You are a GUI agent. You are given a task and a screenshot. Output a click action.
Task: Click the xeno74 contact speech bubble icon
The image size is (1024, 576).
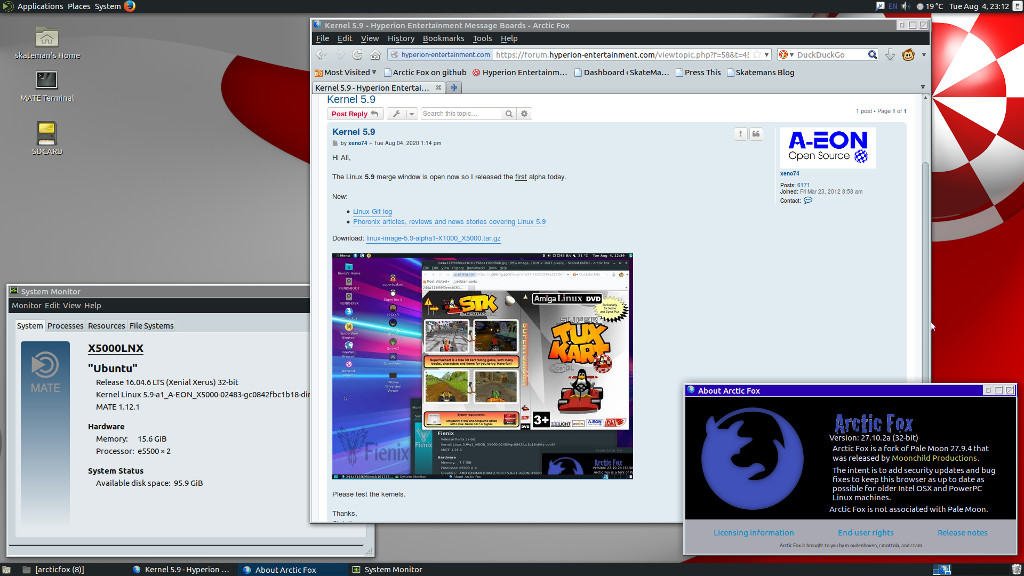[808, 200]
